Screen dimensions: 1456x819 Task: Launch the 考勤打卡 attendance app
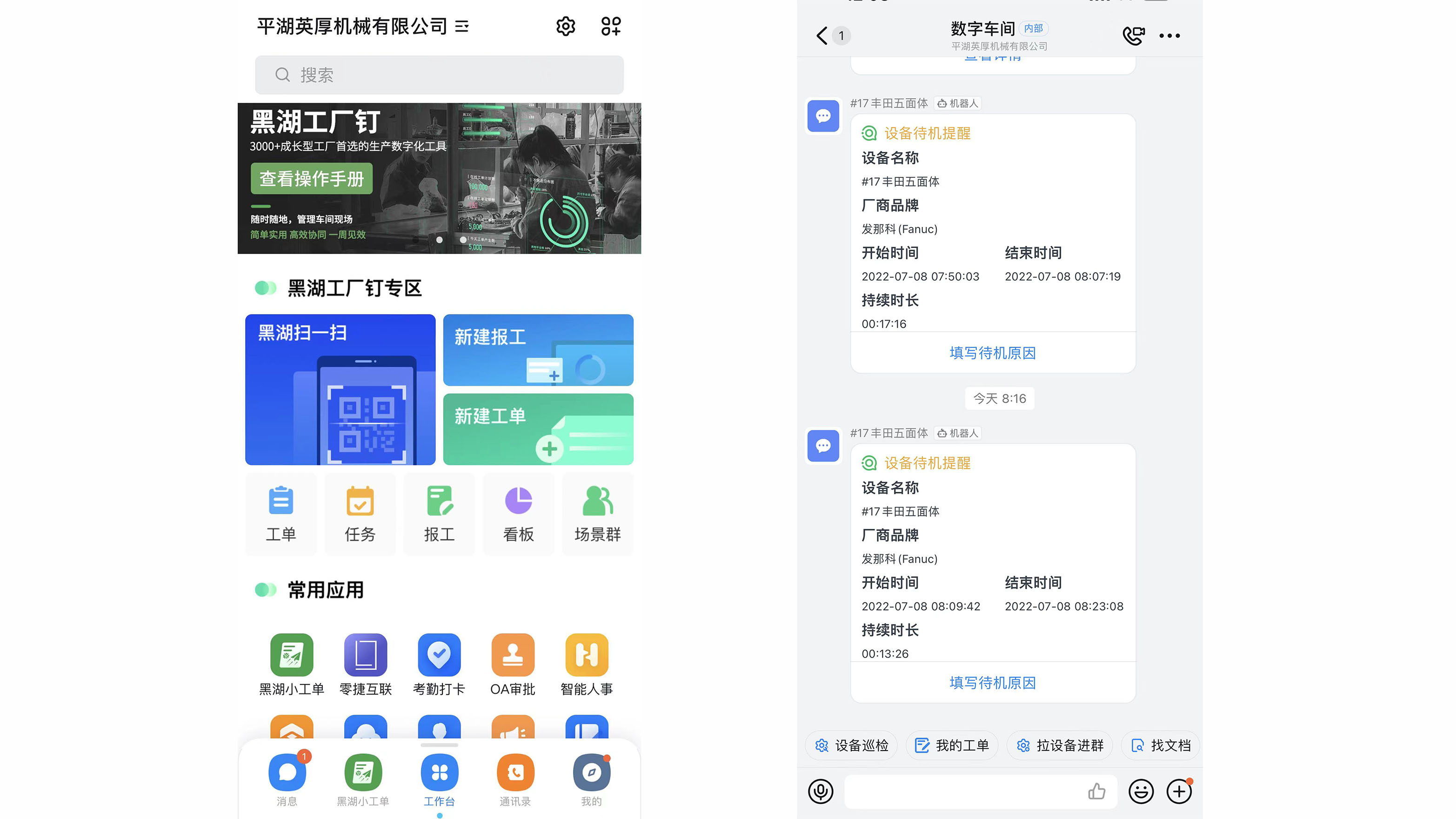[x=439, y=655]
